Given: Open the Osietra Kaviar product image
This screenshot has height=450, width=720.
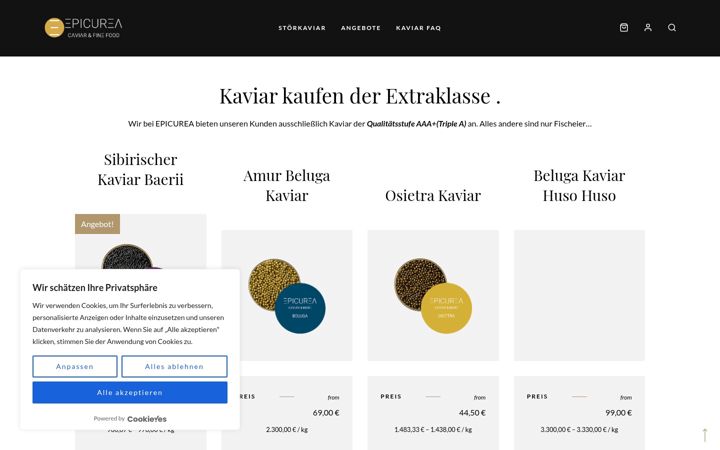Looking at the screenshot, I should coord(433,295).
